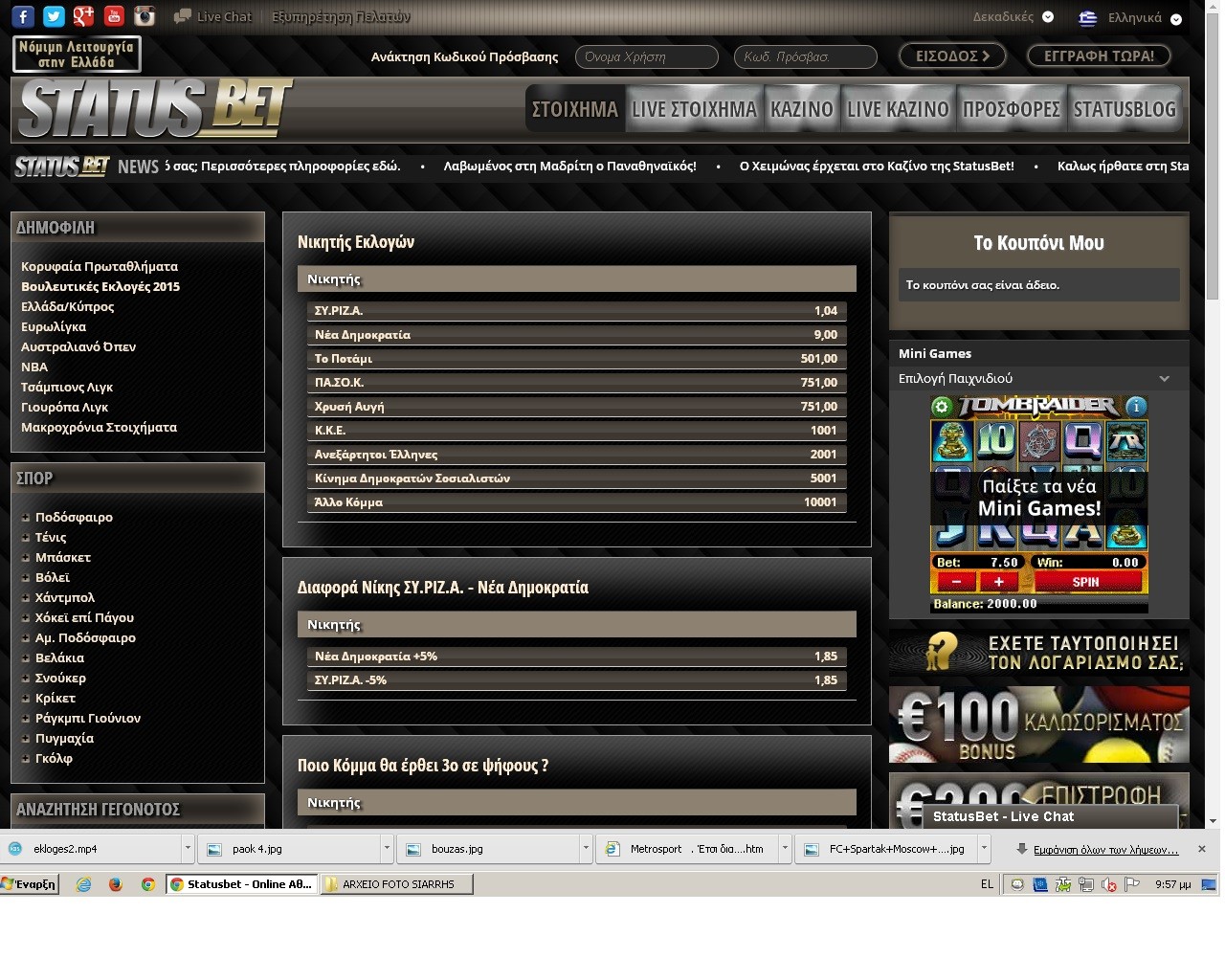Click the EL language indicator in tray

pos(987,884)
